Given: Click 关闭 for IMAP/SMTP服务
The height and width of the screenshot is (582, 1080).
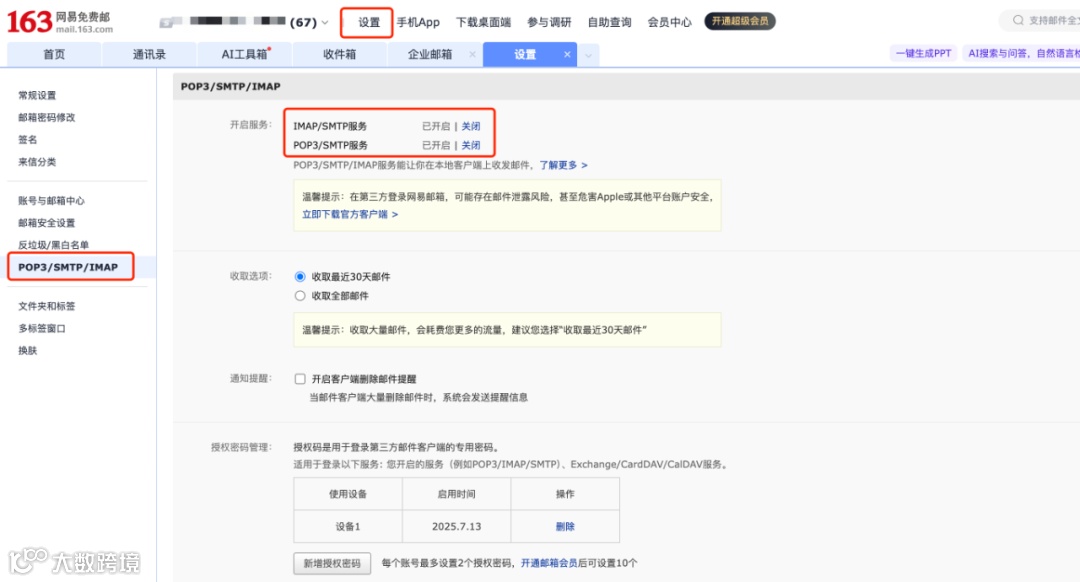Looking at the screenshot, I should (x=471, y=126).
